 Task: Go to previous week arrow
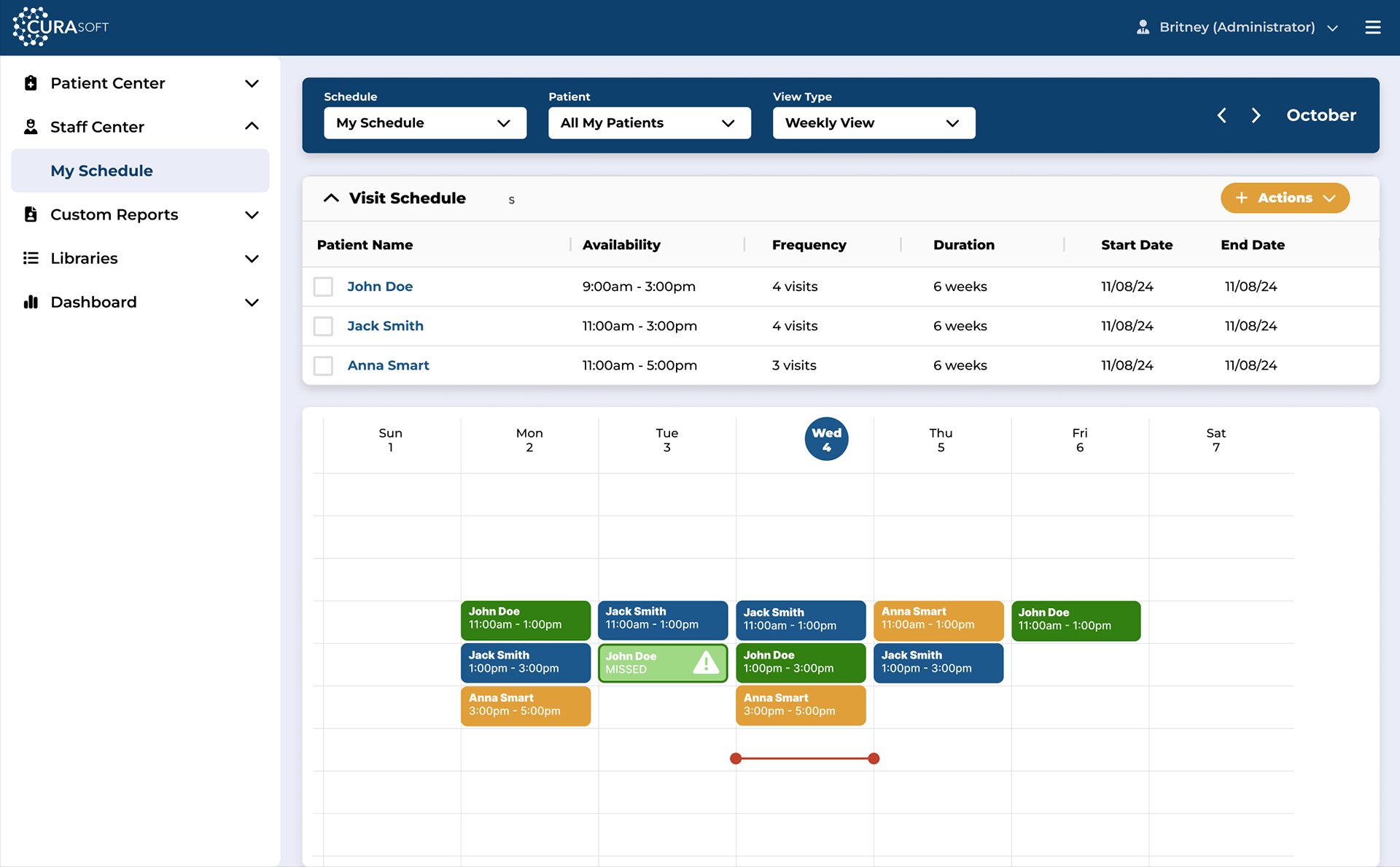(x=1222, y=115)
